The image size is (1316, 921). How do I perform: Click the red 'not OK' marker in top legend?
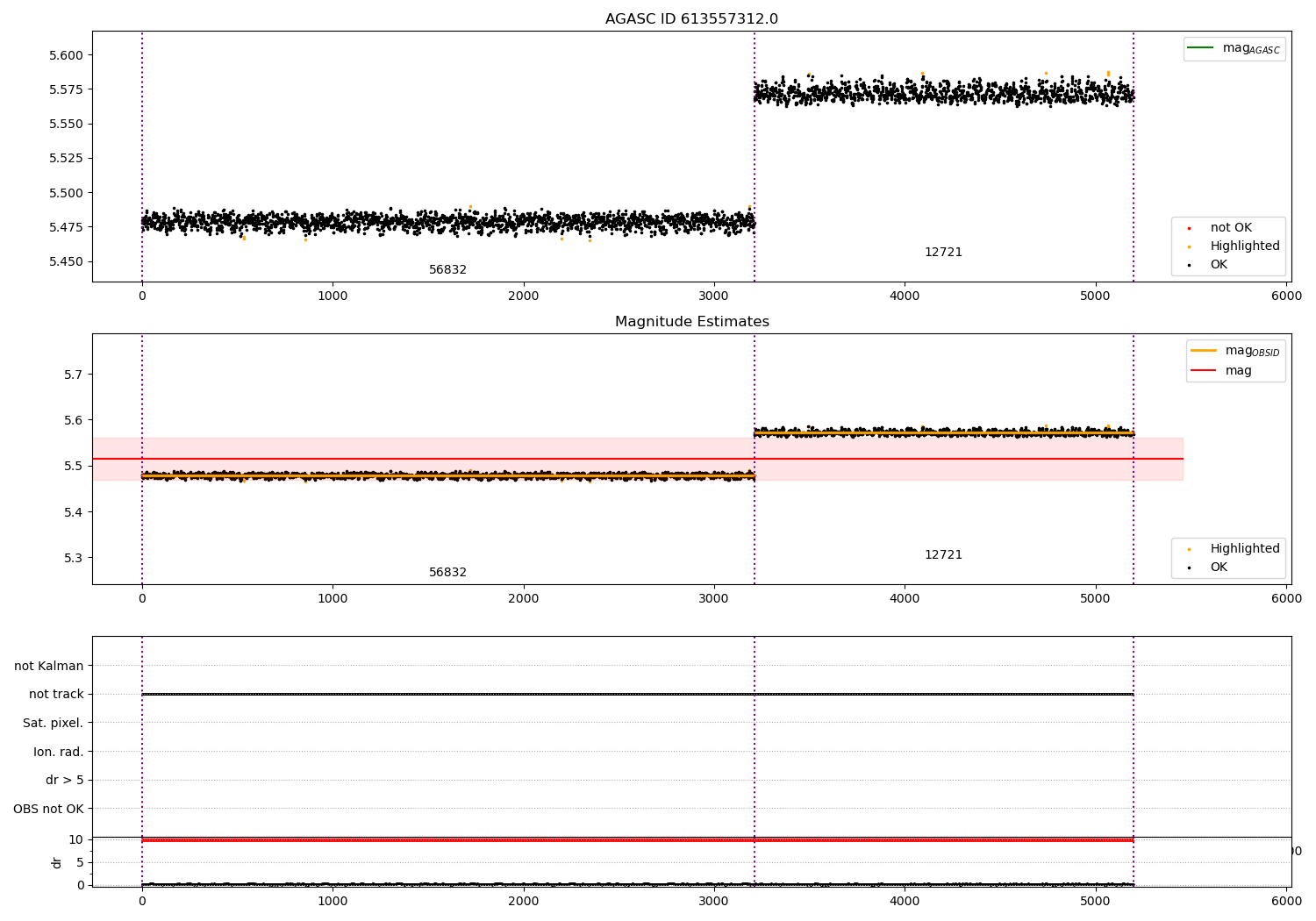[1190, 228]
